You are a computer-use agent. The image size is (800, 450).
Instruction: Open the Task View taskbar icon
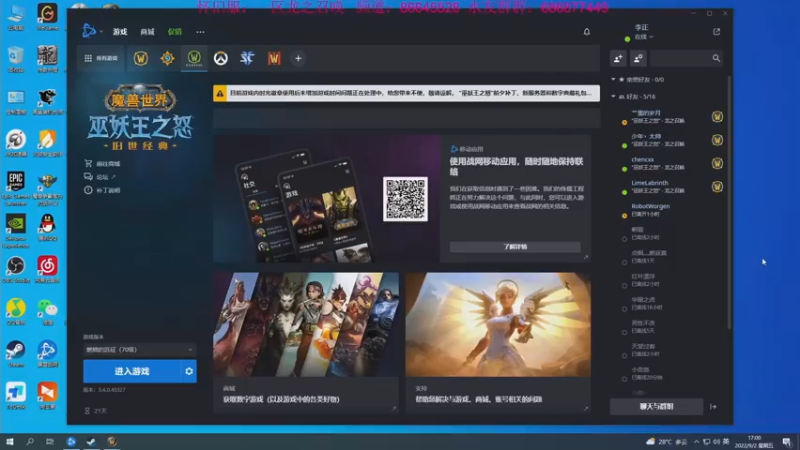(49, 441)
